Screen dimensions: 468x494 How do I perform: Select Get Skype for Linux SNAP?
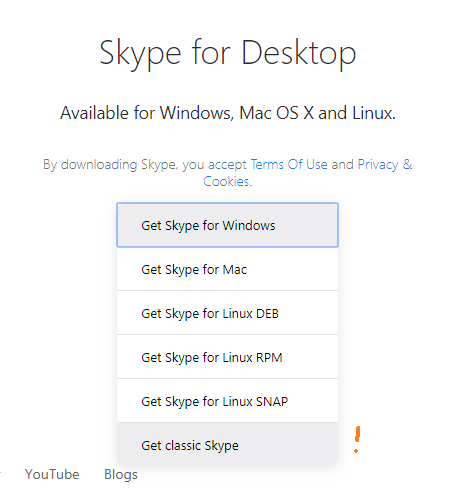pos(227,401)
